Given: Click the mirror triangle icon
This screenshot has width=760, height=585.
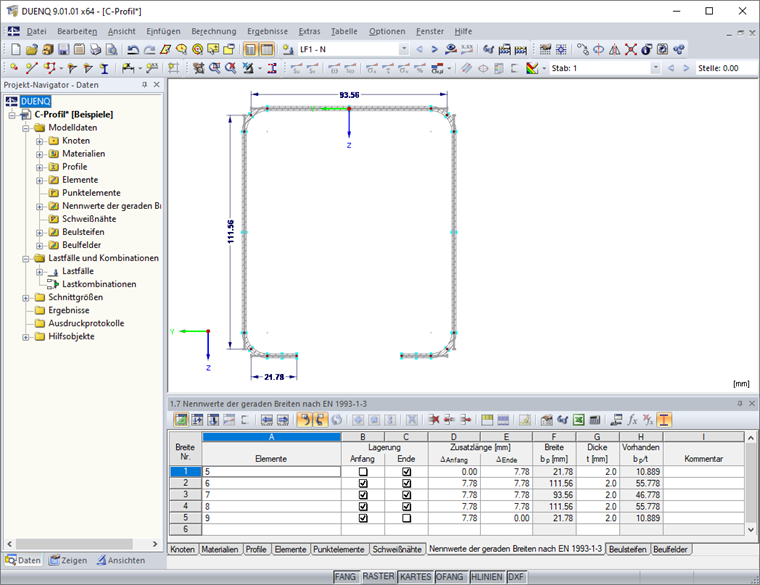Looking at the screenshot, I should point(615,49).
